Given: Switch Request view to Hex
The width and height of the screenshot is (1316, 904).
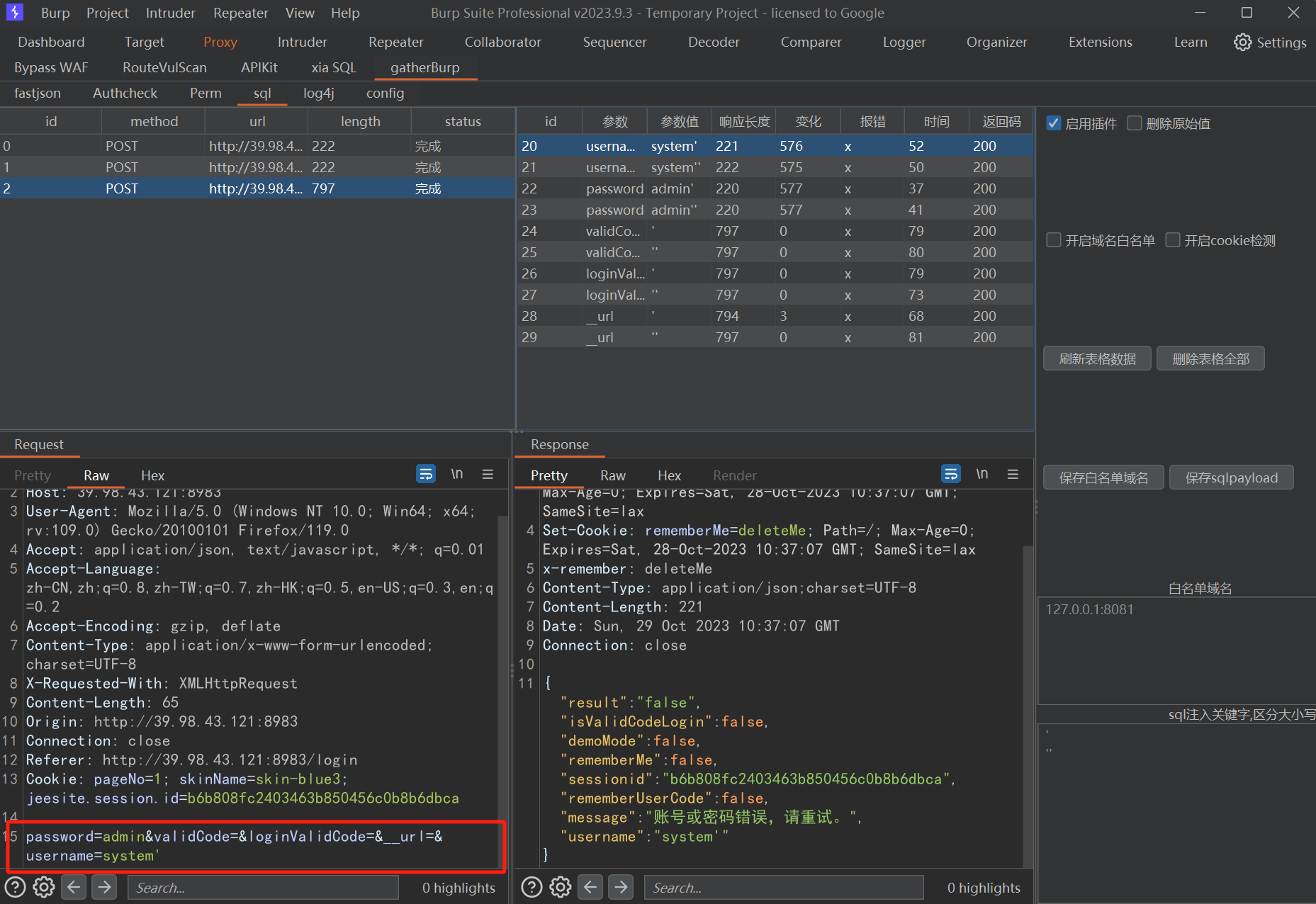Looking at the screenshot, I should 152,475.
